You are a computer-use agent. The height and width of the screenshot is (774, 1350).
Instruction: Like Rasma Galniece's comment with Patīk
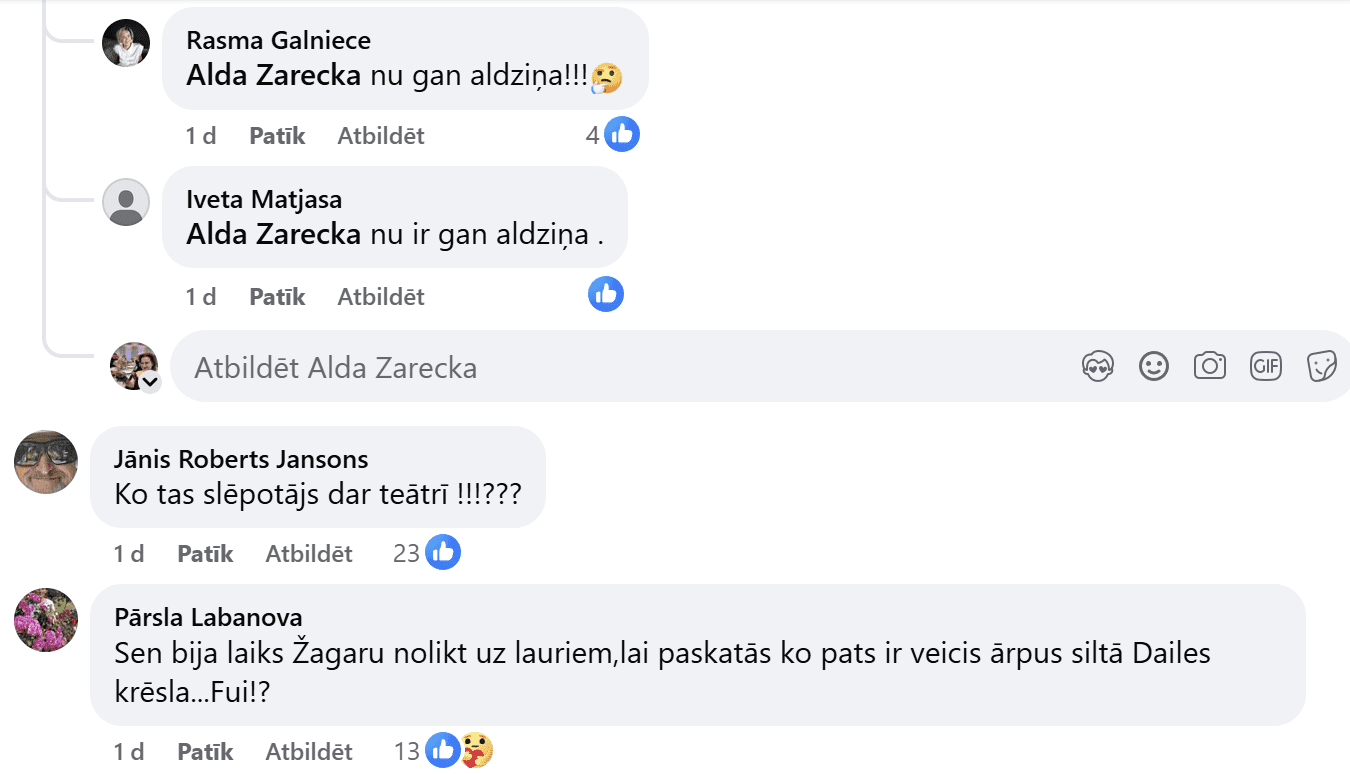277,136
